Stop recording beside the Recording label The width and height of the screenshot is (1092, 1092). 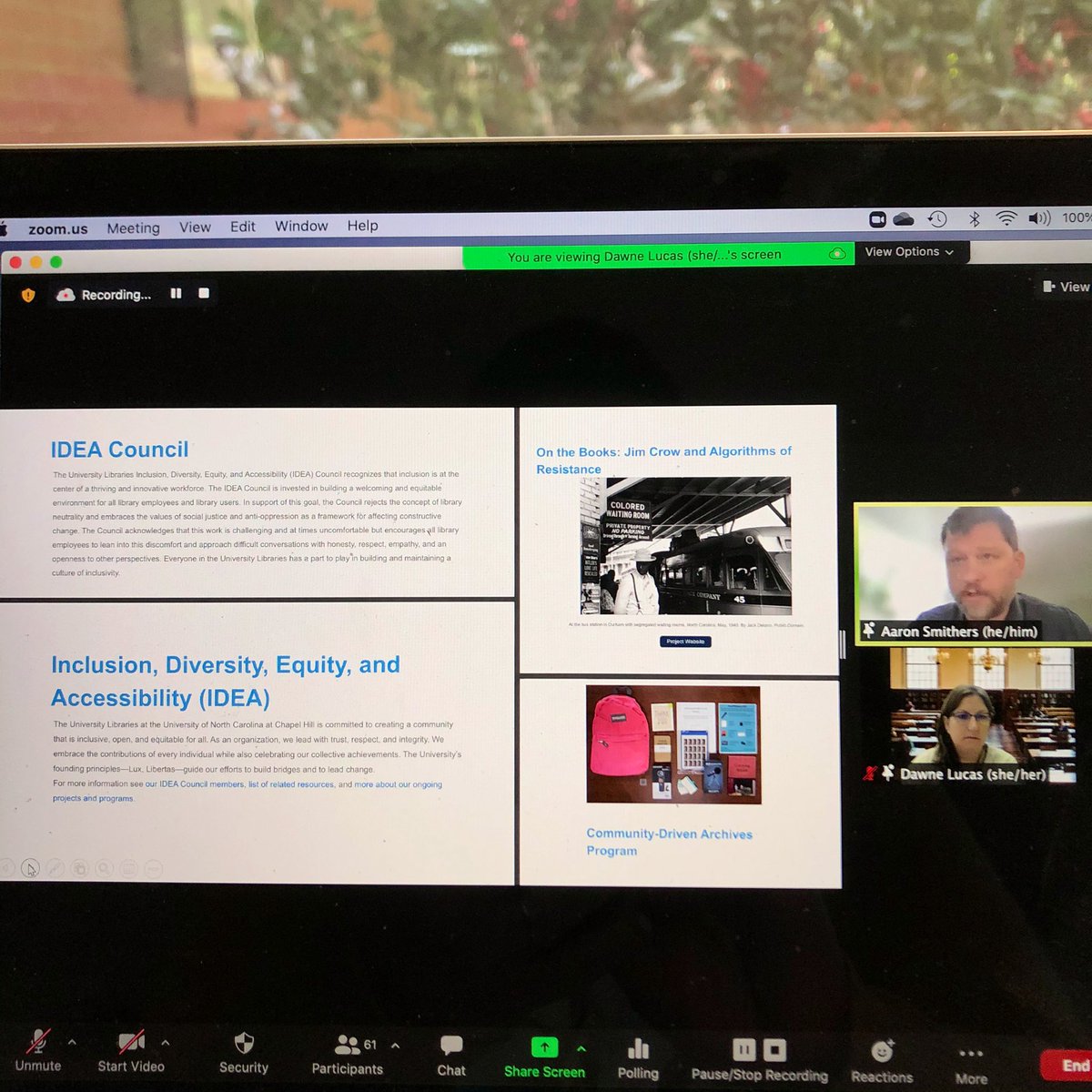pos(204,293)
